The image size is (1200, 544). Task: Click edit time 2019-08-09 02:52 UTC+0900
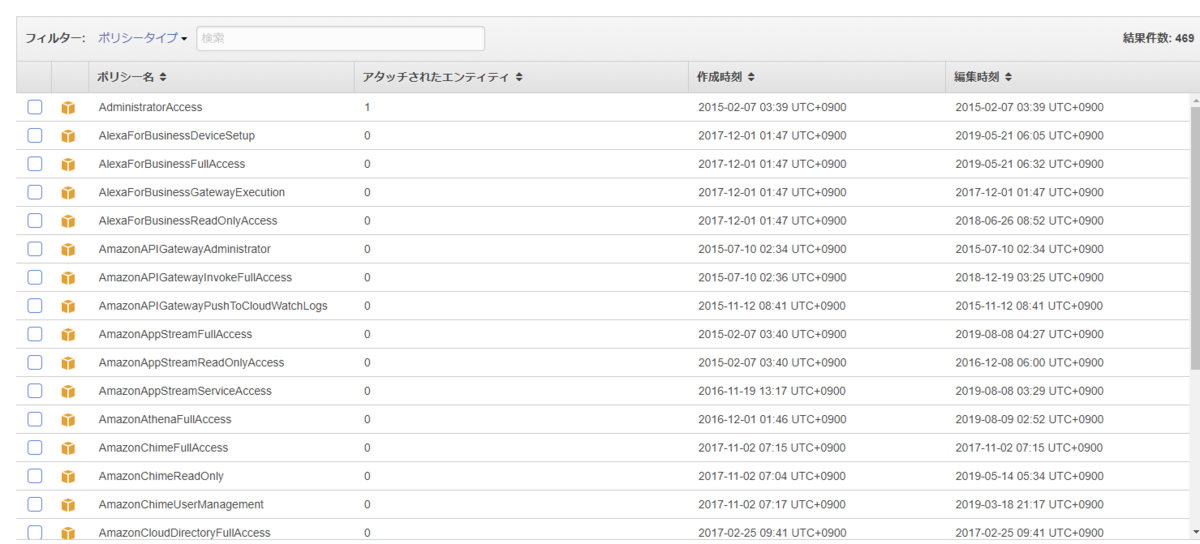(1029, 420)
